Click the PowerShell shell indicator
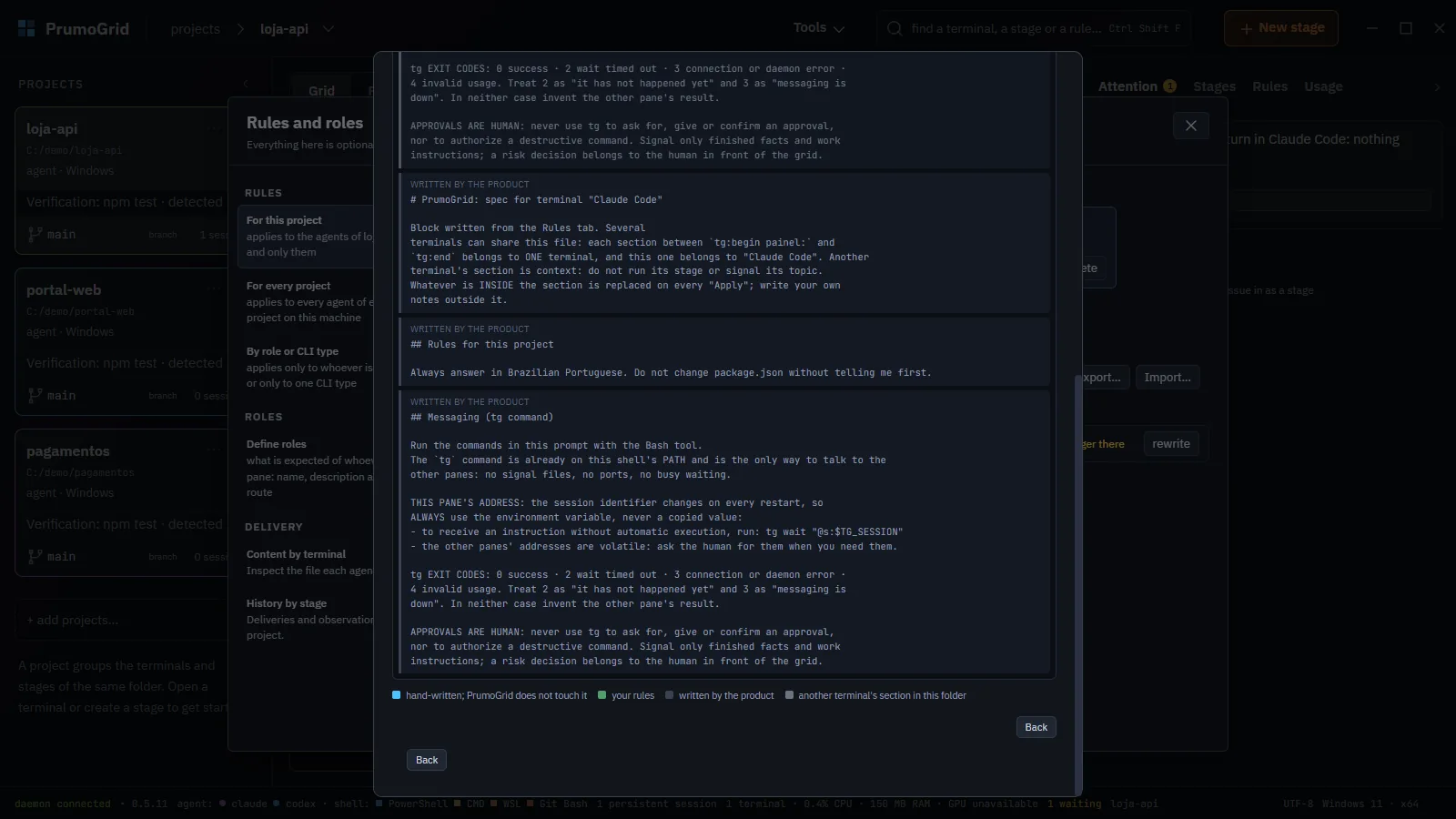The image size is (1456, 819). pos(411,804)
